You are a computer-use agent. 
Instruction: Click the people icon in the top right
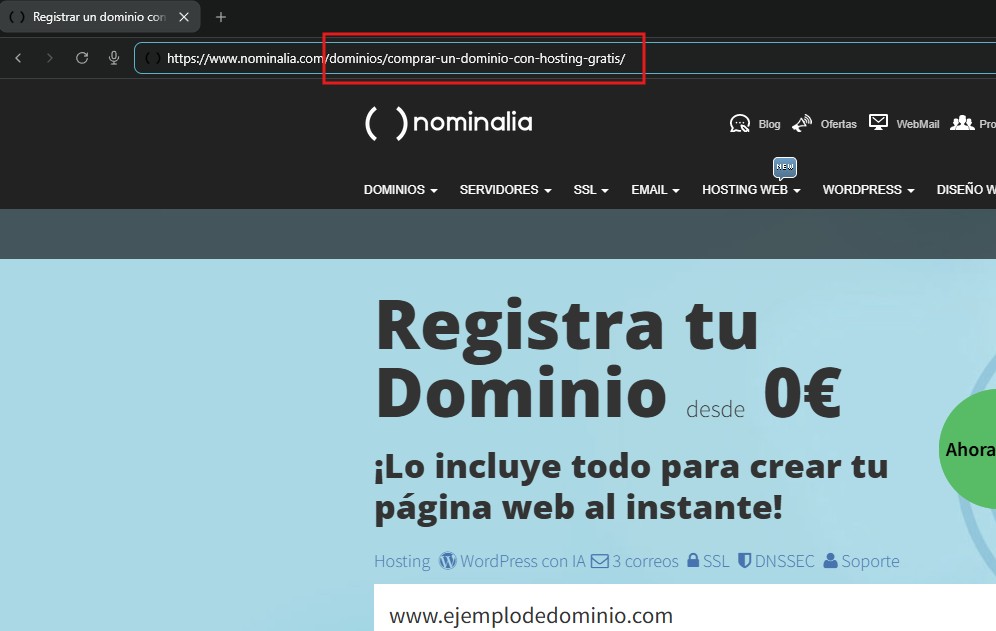[962, 122]
